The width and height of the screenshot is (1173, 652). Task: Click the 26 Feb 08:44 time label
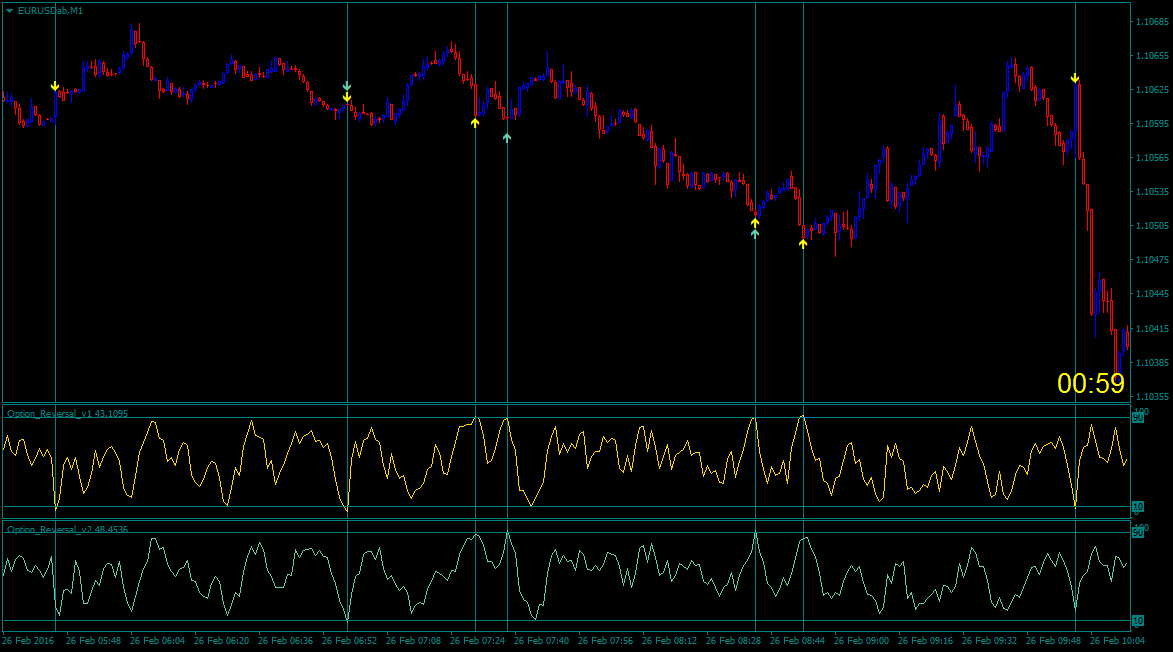pos(797,641)
